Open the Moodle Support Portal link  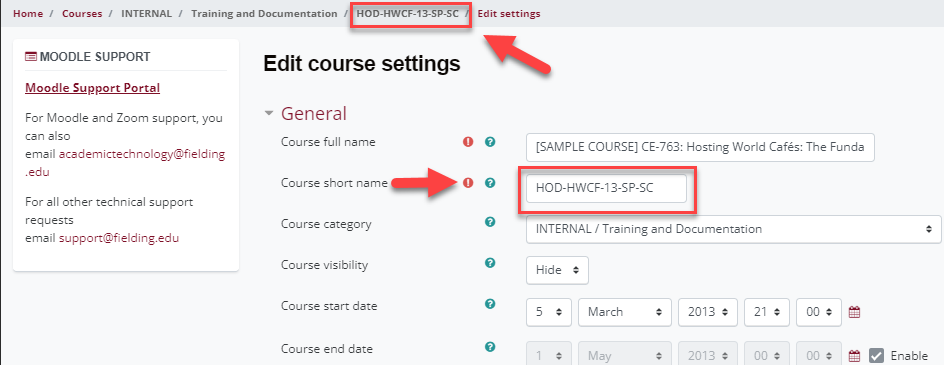pos(93,88)
